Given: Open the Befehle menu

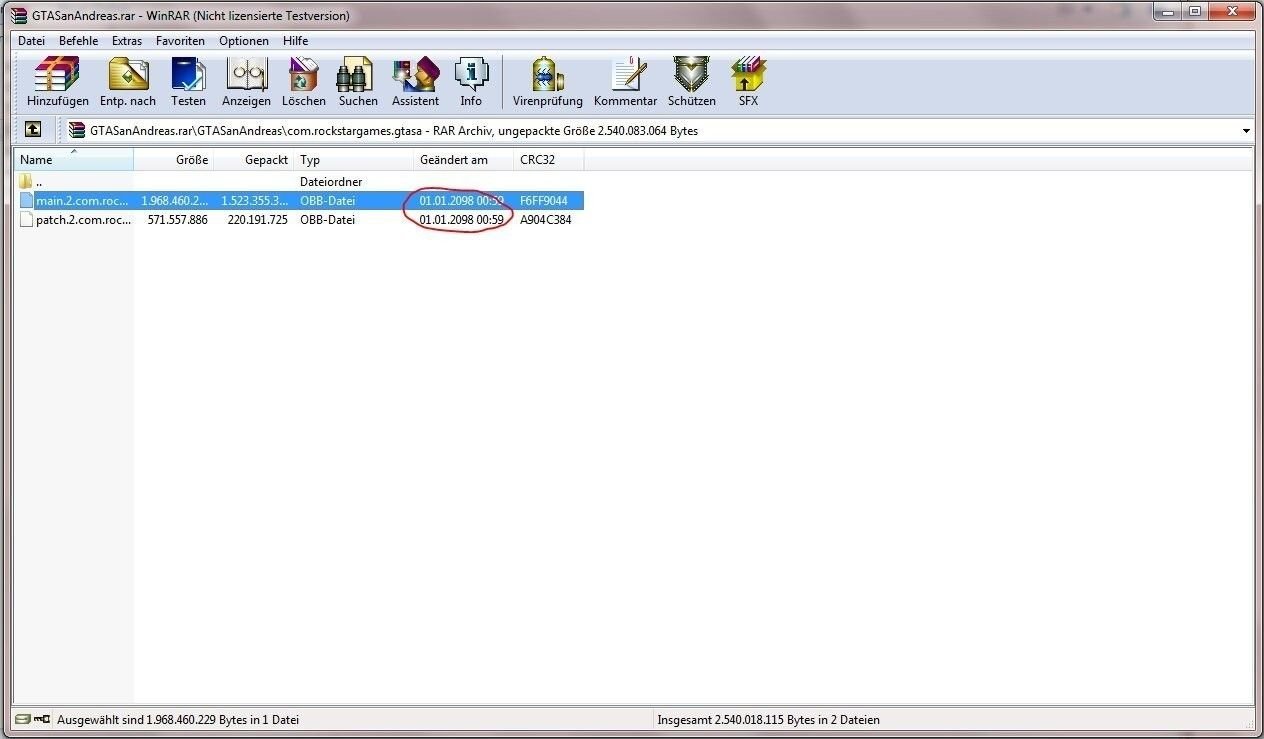Looking at the screenshot, I should click(x=78, y=41).
